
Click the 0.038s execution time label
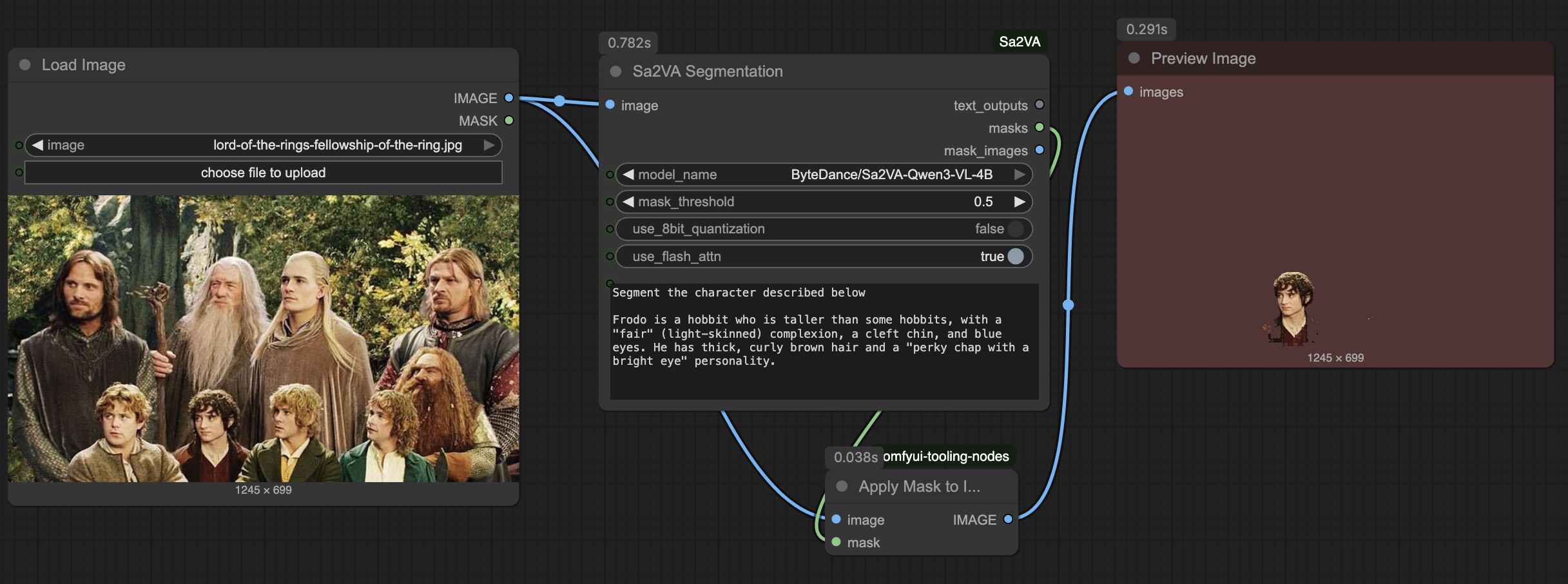855,458
